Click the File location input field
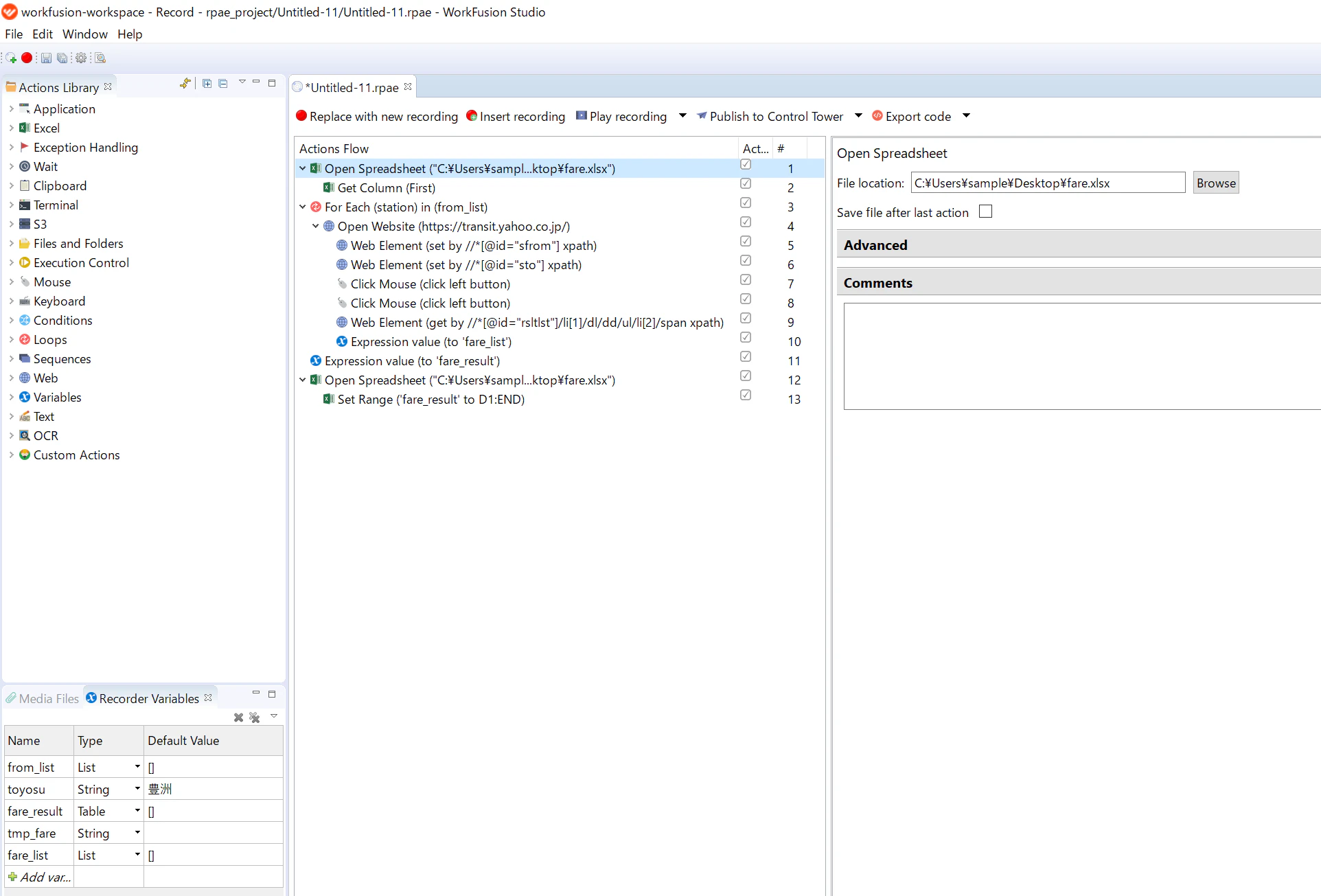 point(1048,183)
